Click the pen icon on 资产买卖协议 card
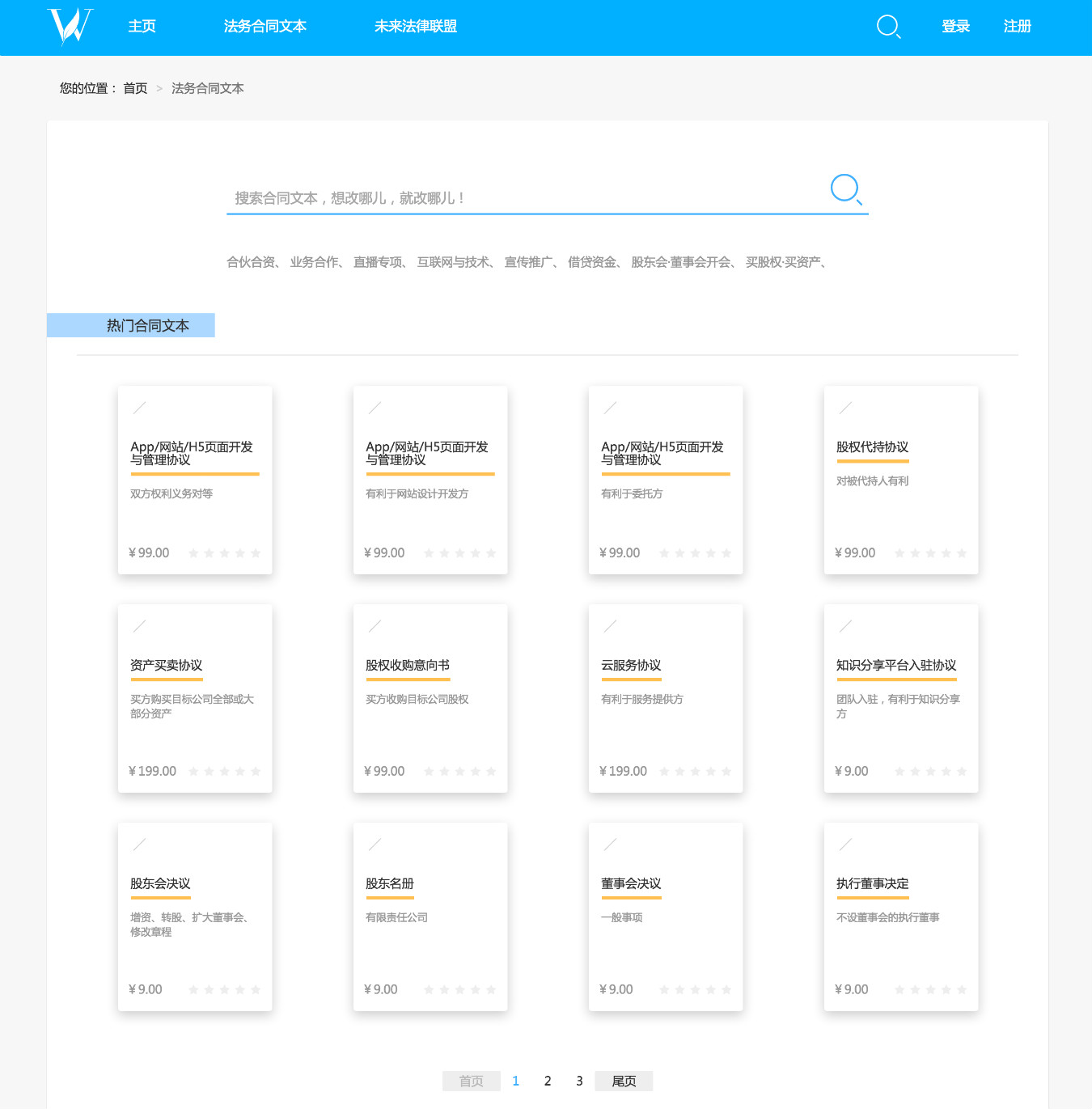This screenshot has height=1109, width=1092. click(139, 626)
